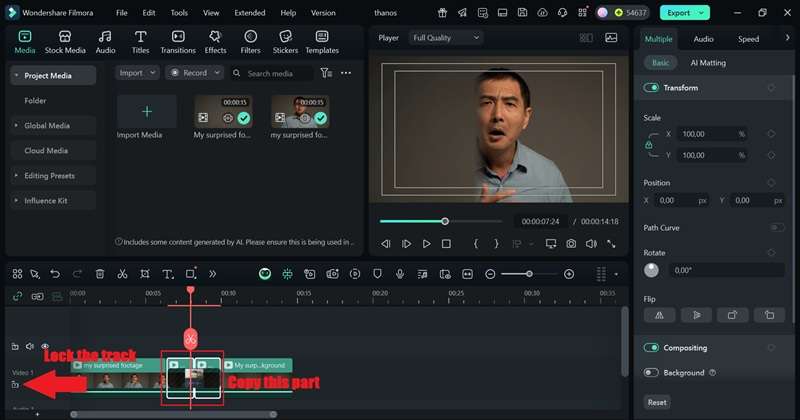Hide Video 1 track with the eye icon
Image resolution: width=800 pixels, height=420 pixels.
point(45,346)
